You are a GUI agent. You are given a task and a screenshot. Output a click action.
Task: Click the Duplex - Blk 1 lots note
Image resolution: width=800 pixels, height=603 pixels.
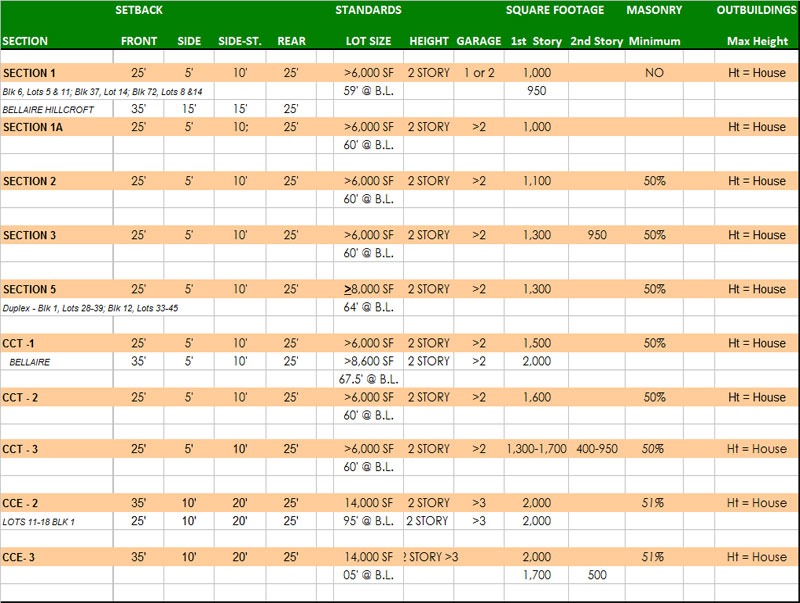pyautogui.click(x=90, y=308)
